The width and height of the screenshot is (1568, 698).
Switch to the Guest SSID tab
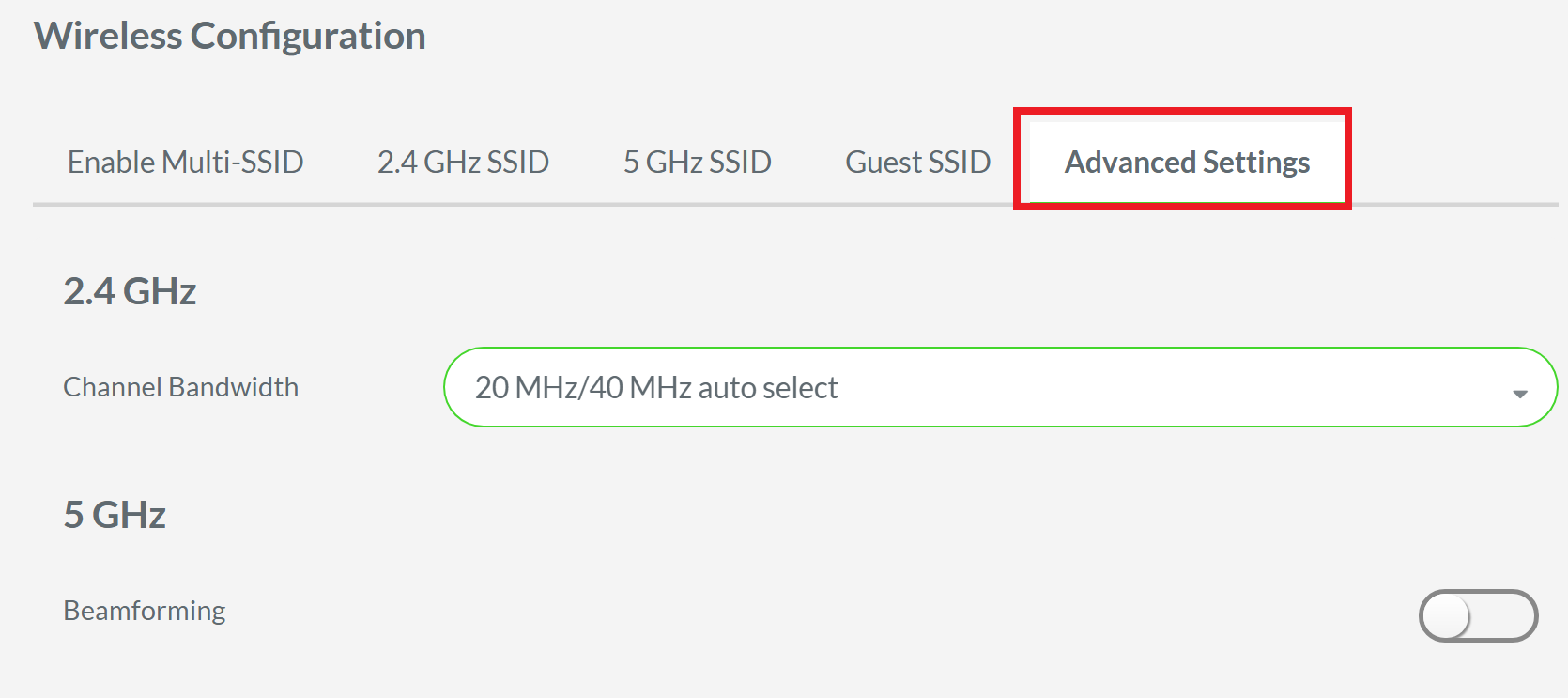pyautogui.click(x=917, y=161)
